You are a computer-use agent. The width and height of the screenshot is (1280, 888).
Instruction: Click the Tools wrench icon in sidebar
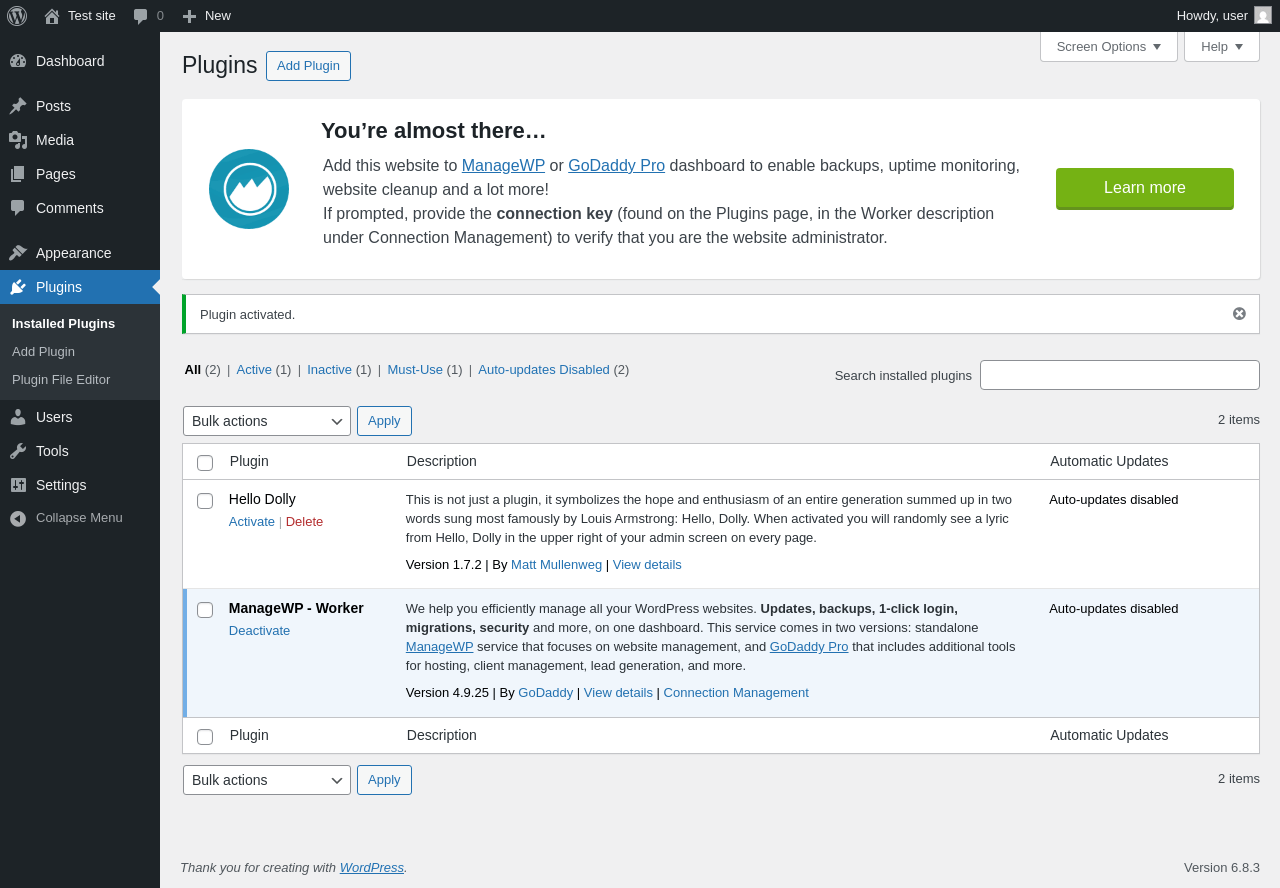pyautogui.click(x=18, y=451)
